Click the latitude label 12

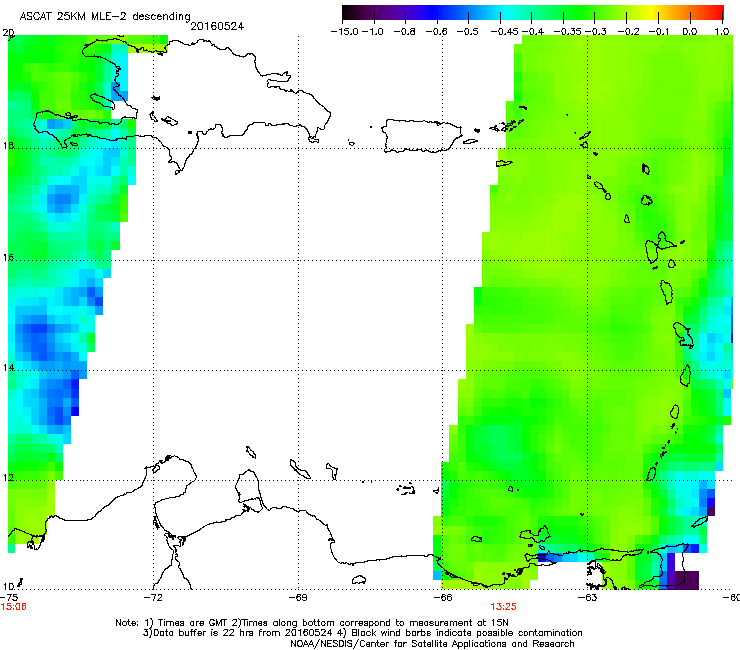[8, 478]
